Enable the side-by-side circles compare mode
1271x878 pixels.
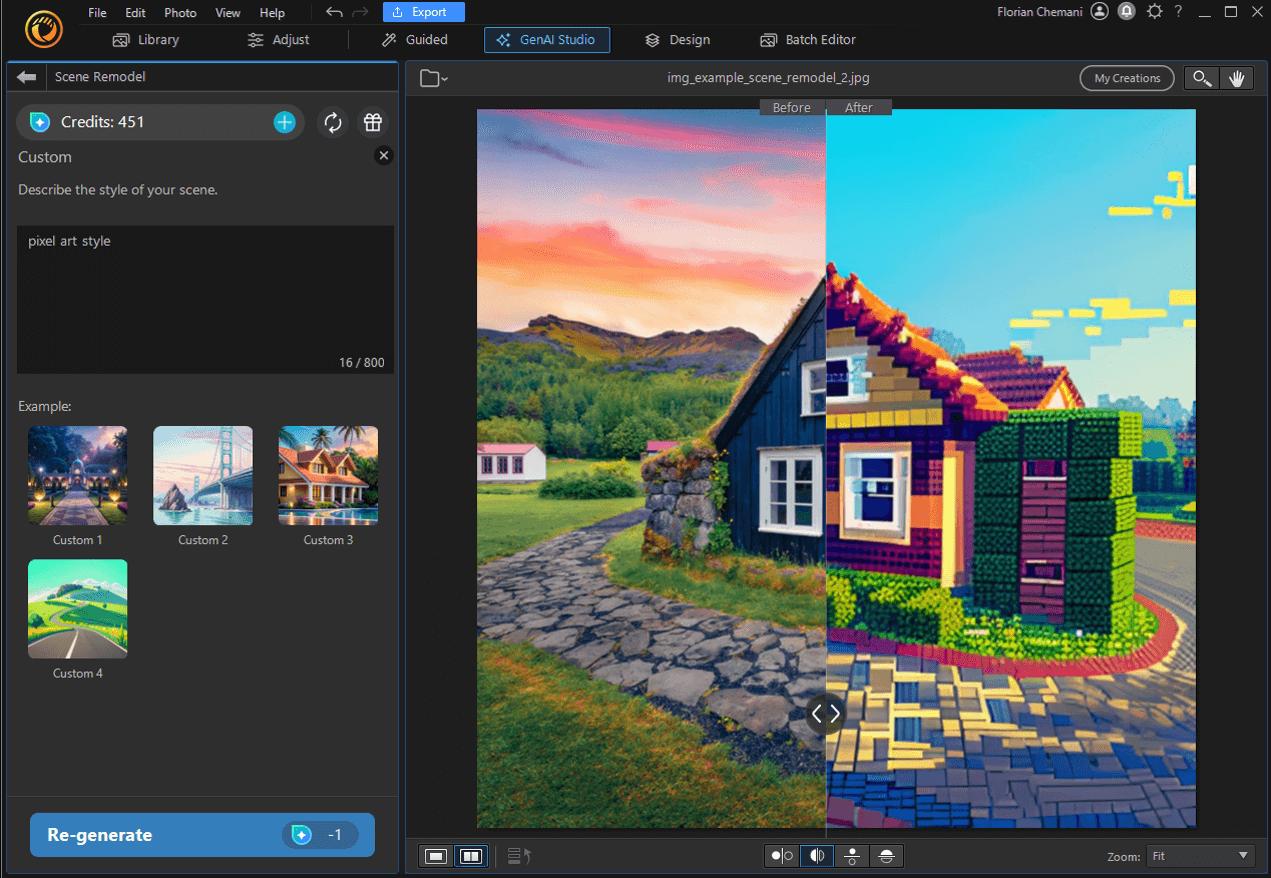coord(781,856)
